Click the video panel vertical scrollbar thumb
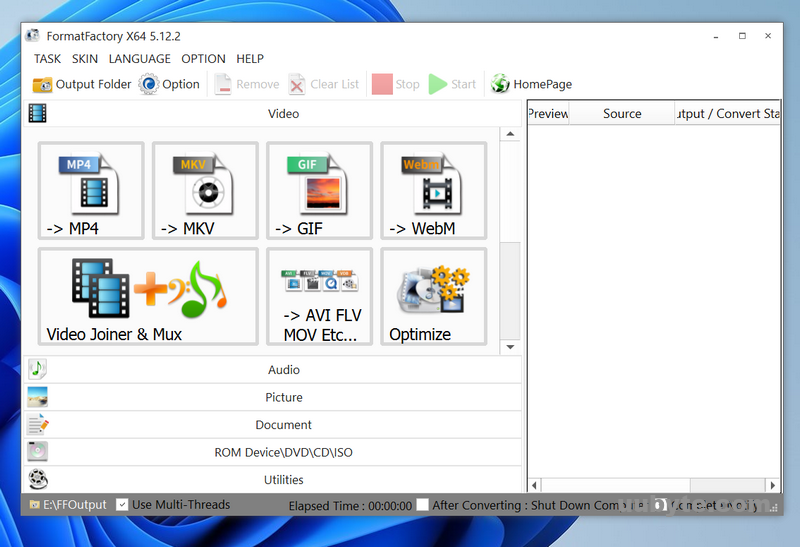Viewport: 800px width, 547px height. pos(510,290)
